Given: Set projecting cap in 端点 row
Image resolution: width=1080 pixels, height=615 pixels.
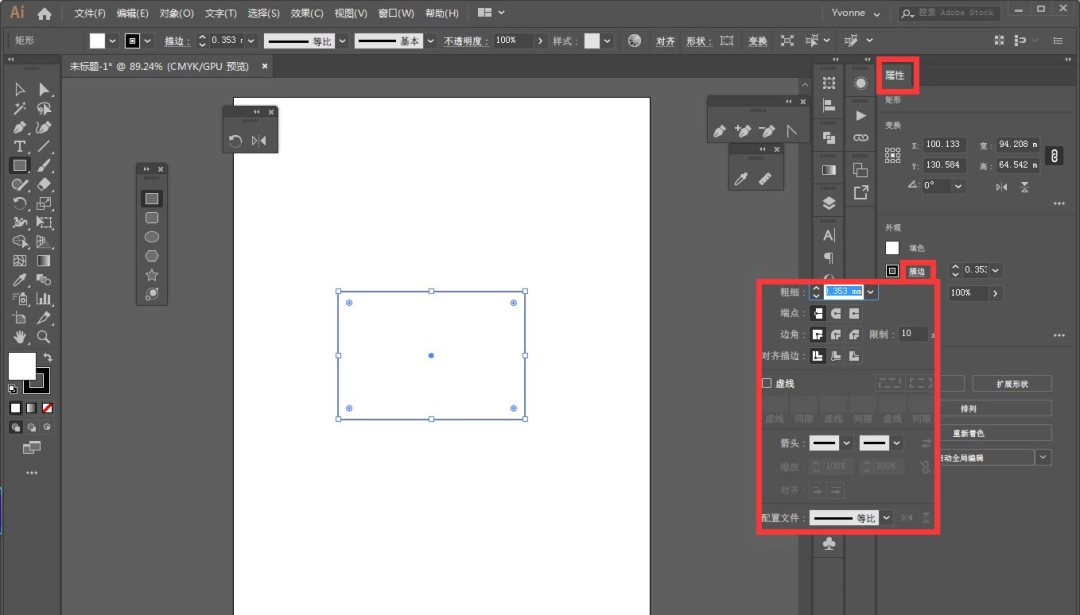Looking at the screenshot, I should coord(854,313).
